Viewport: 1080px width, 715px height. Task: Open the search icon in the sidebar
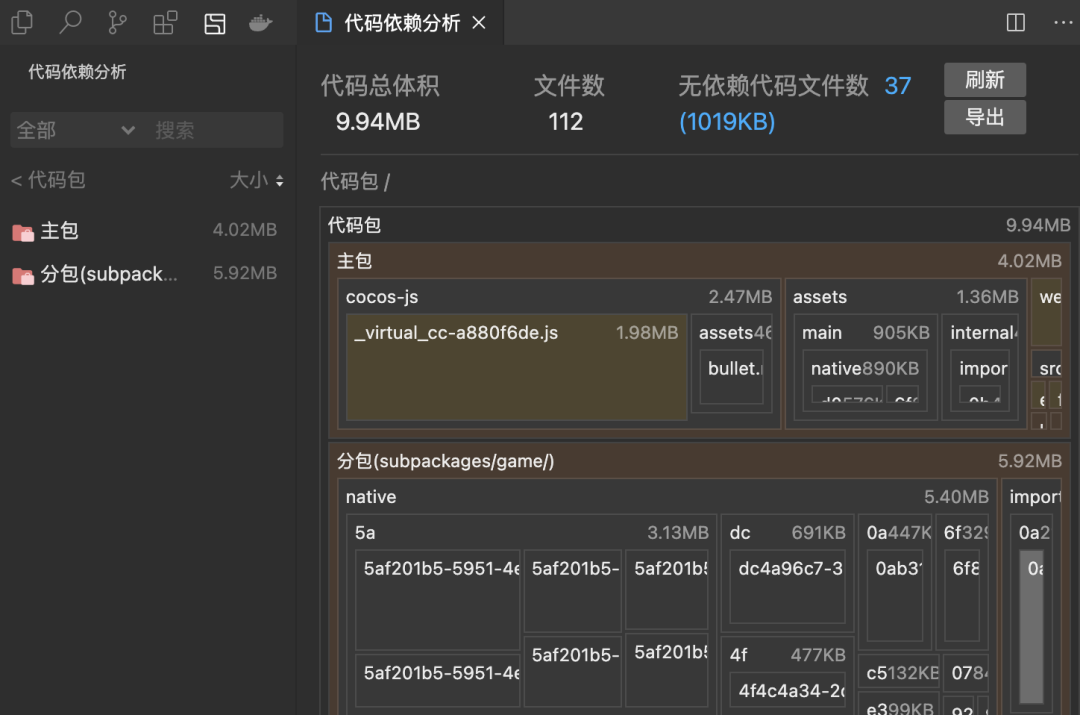[x=70, y=23]
